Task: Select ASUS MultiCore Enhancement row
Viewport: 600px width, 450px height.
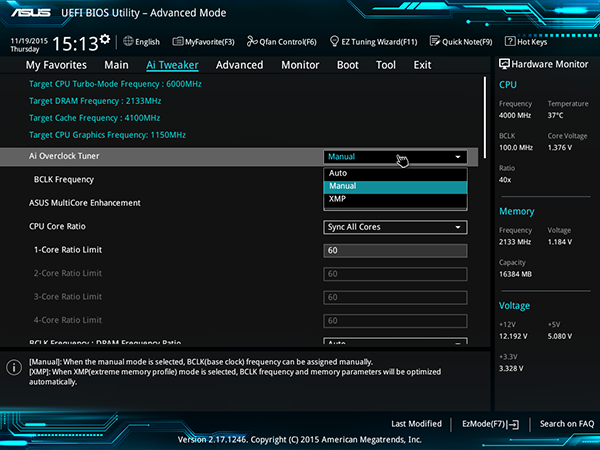Action: (x=85, y=203)
